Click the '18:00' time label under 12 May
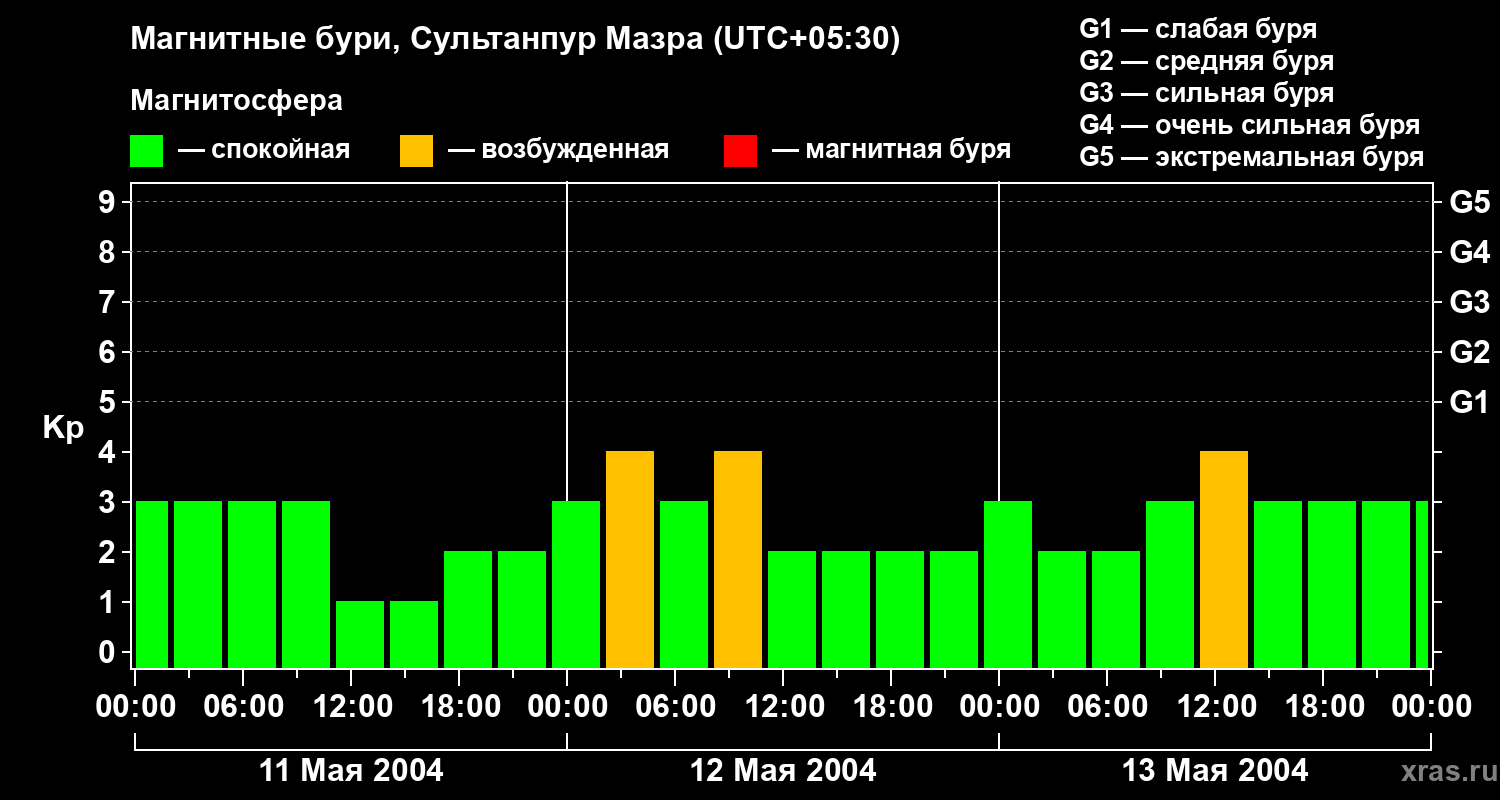This screenshot has width=1500, height=800. tap(891, 707)
